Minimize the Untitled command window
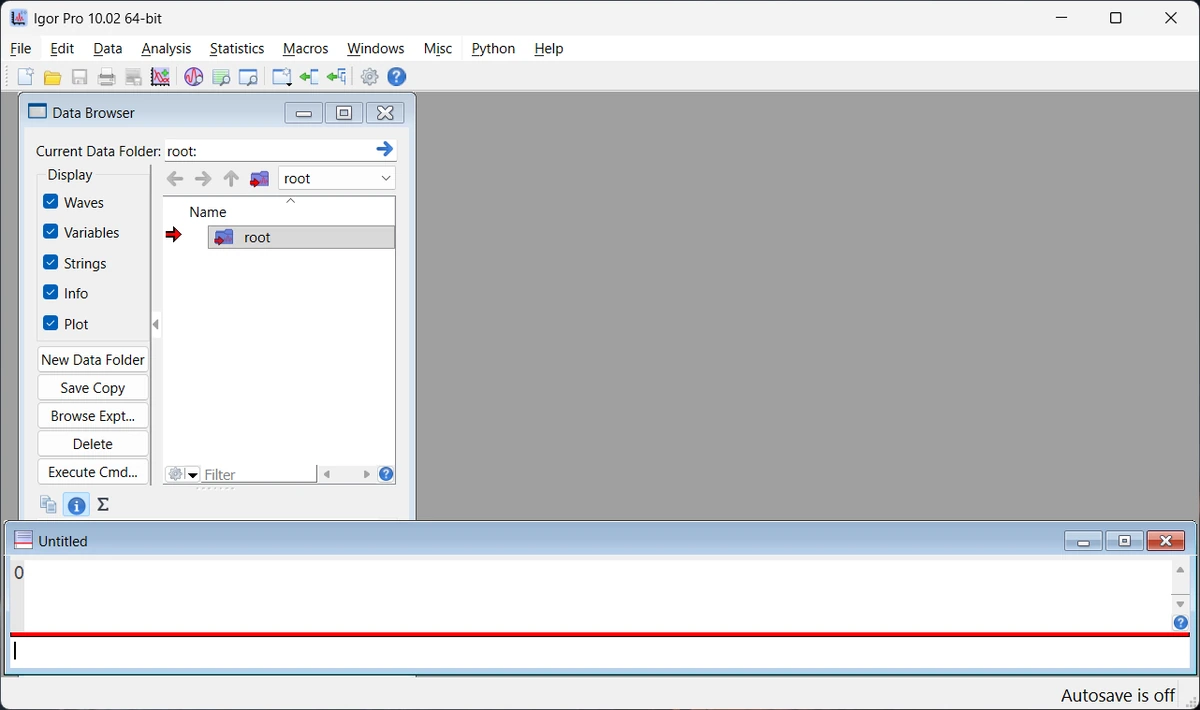The height and width of the screenshot is (710, 1200). (x=1083, y=541)
